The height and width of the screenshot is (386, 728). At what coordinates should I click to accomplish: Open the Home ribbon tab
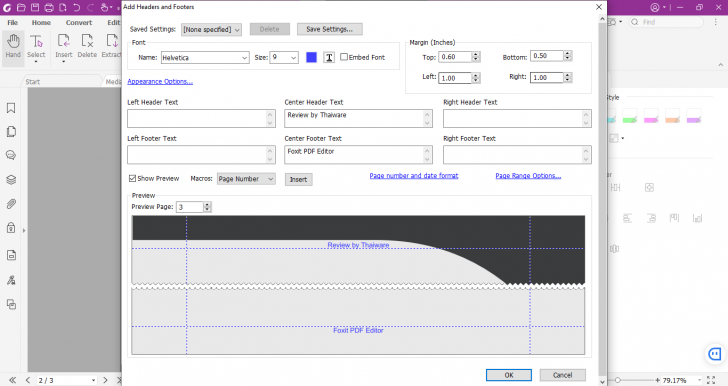tap(41, 22)
